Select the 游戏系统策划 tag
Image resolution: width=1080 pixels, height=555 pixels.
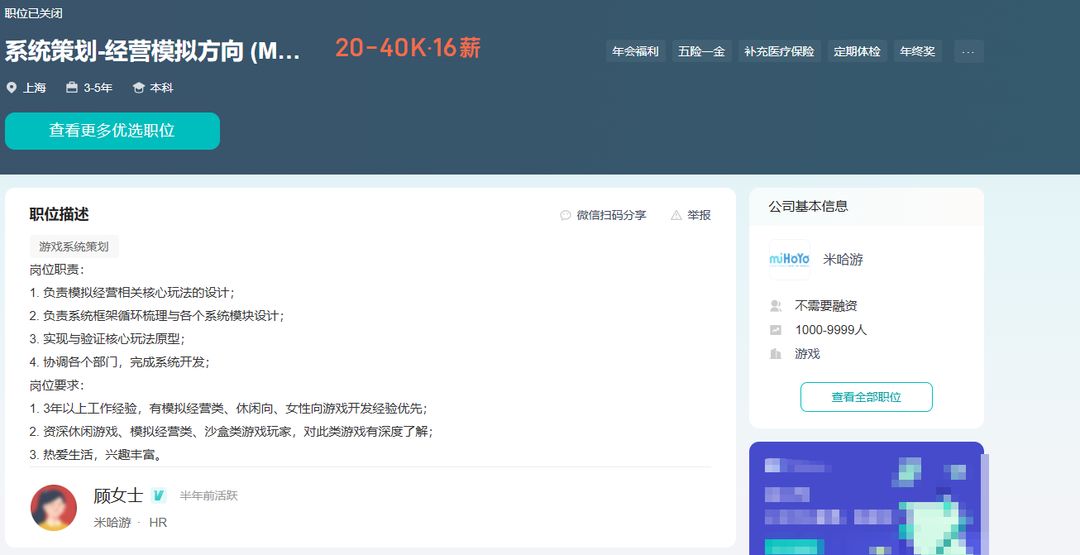pos(74,247)
